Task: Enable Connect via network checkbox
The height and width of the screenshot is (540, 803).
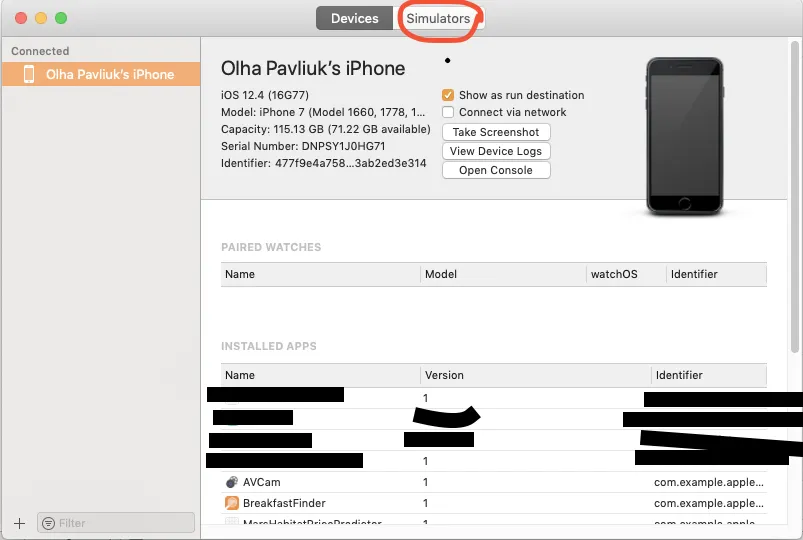Action: 448,112
